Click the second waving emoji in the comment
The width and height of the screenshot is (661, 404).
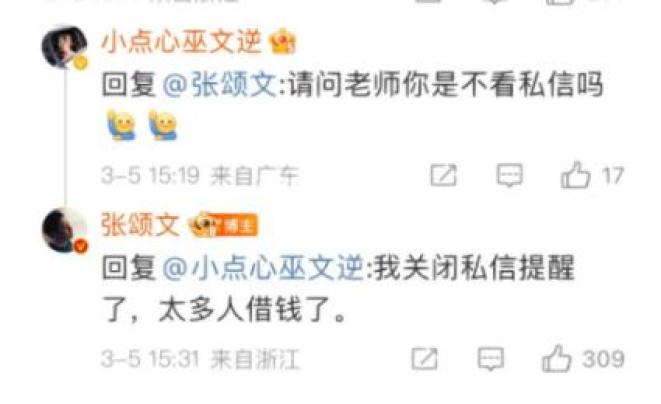point(163,124)
